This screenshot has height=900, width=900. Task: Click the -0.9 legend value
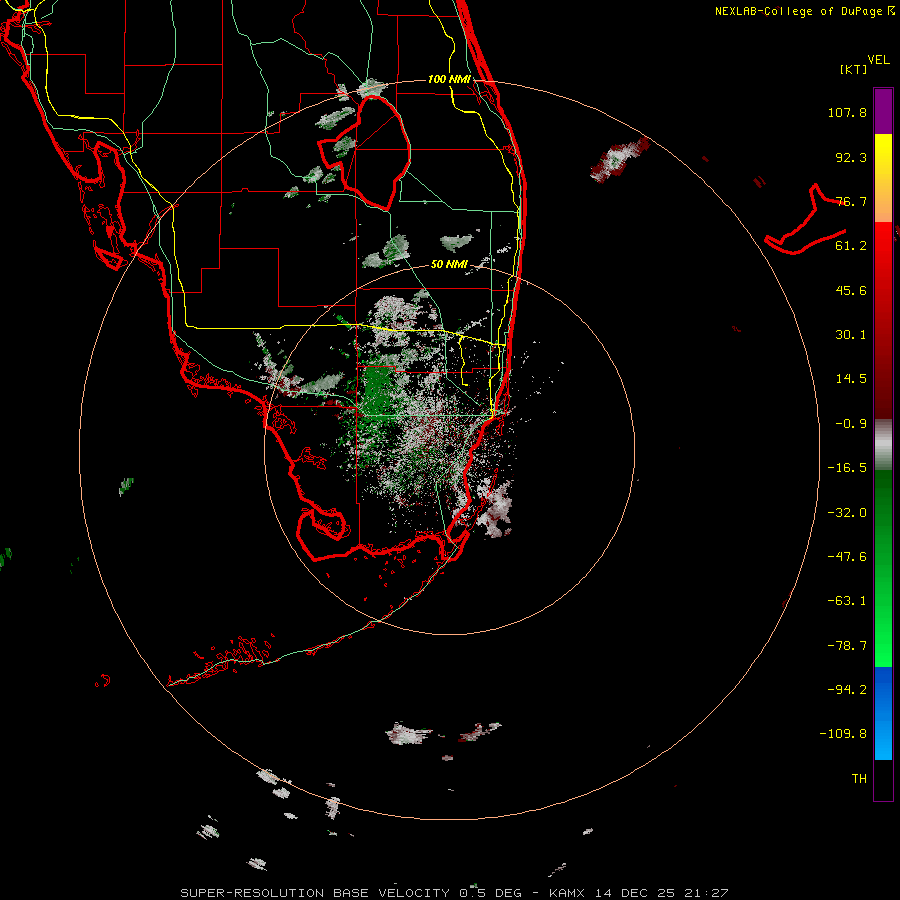(x=851, y=424)
